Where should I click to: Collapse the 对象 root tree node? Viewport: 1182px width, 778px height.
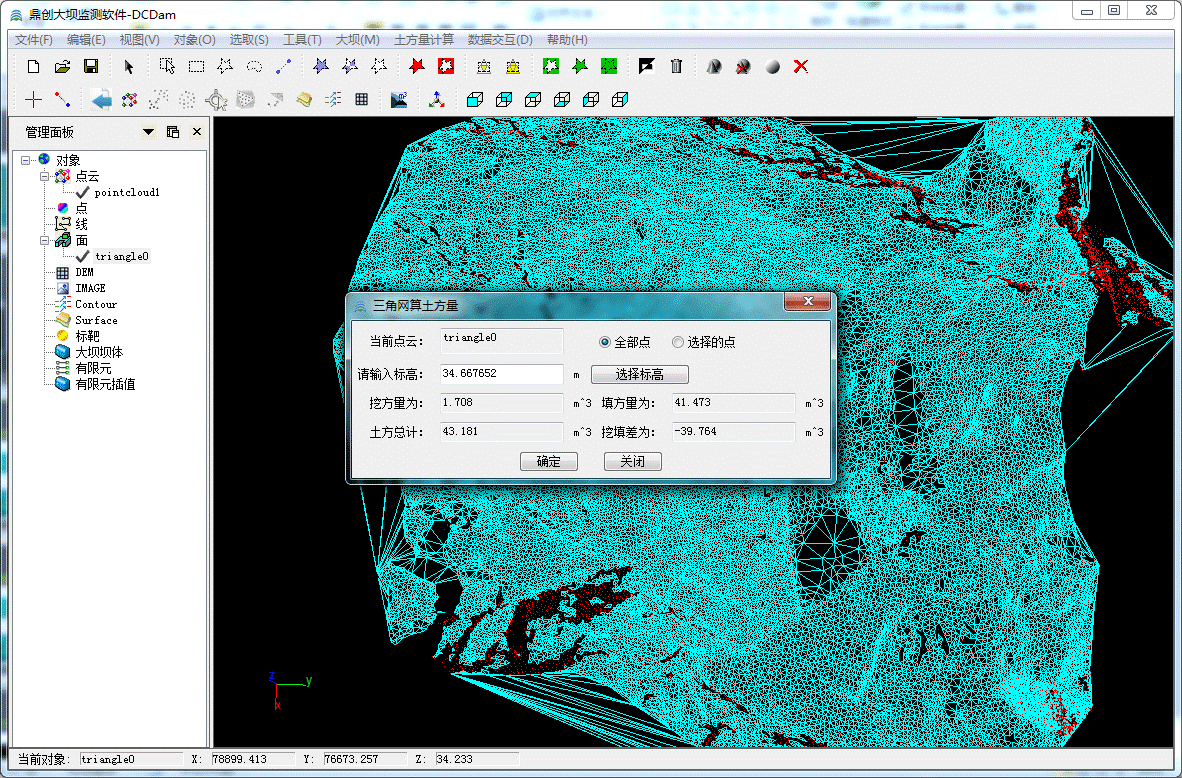(26, 160)
